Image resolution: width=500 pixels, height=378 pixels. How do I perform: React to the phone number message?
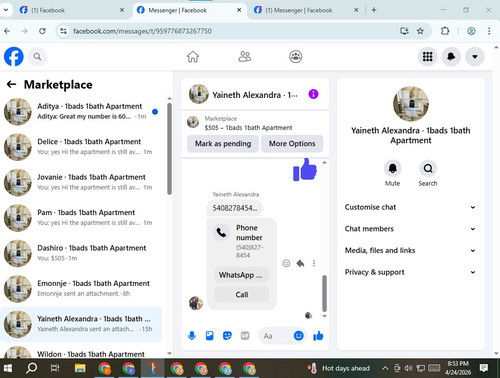click(286, 263)
